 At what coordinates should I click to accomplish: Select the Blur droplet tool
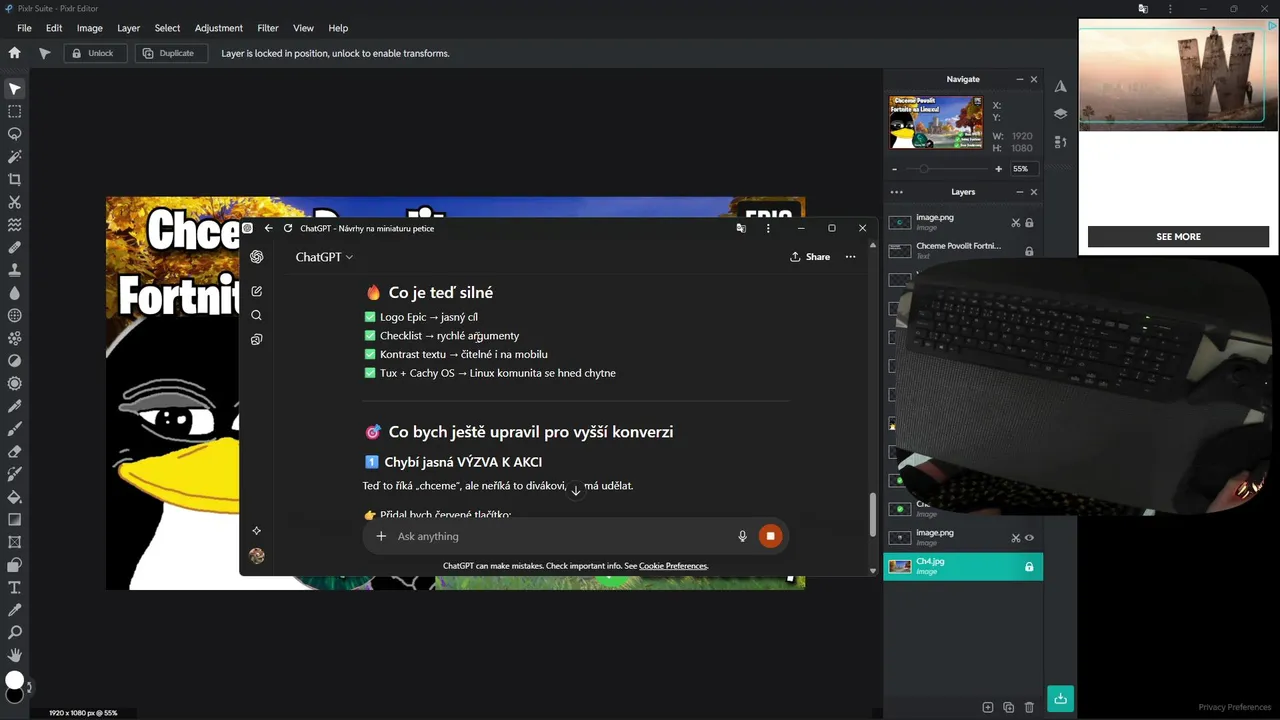(15, 293)
